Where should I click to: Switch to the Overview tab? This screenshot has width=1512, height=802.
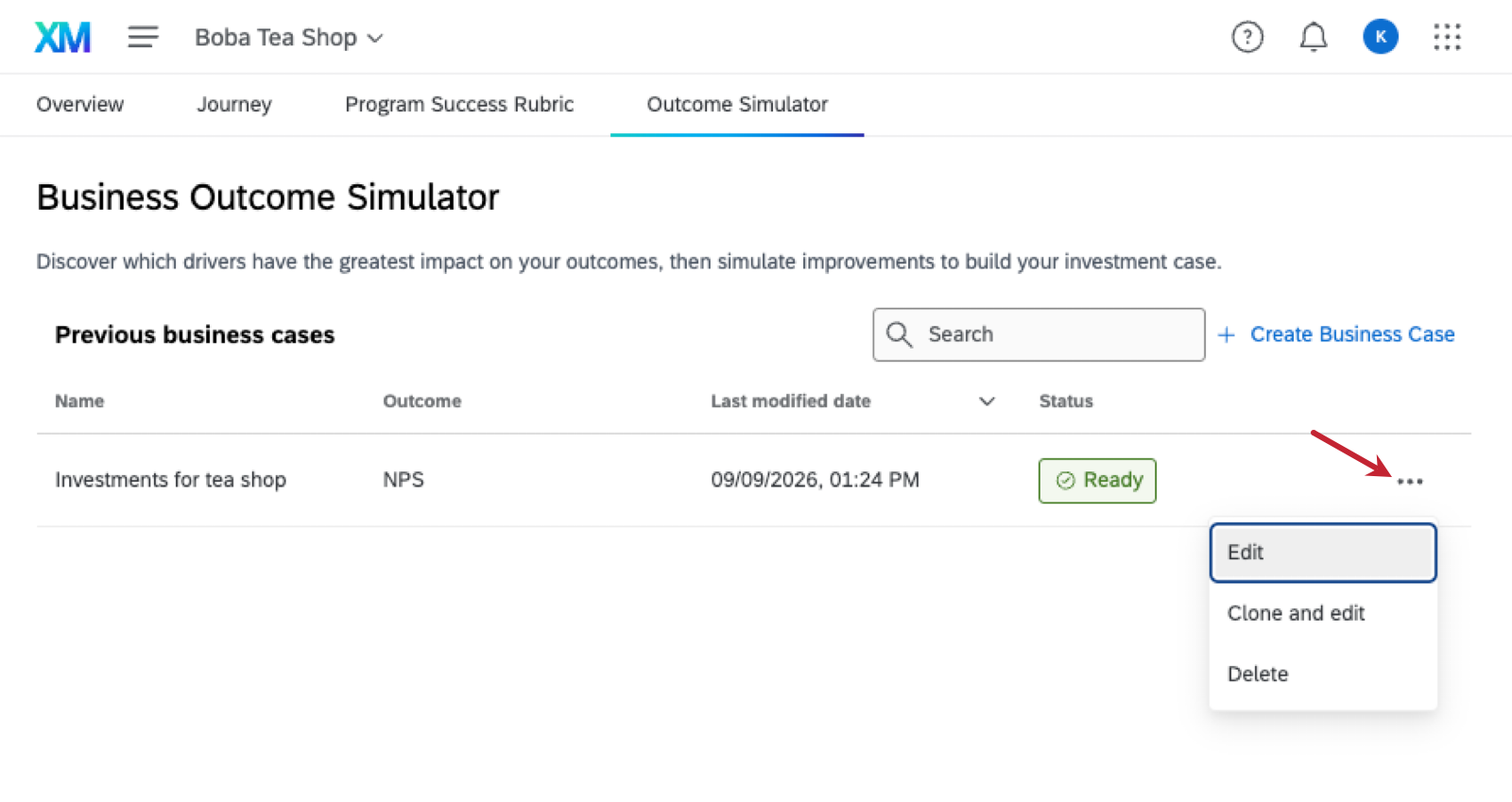(80, 104)
